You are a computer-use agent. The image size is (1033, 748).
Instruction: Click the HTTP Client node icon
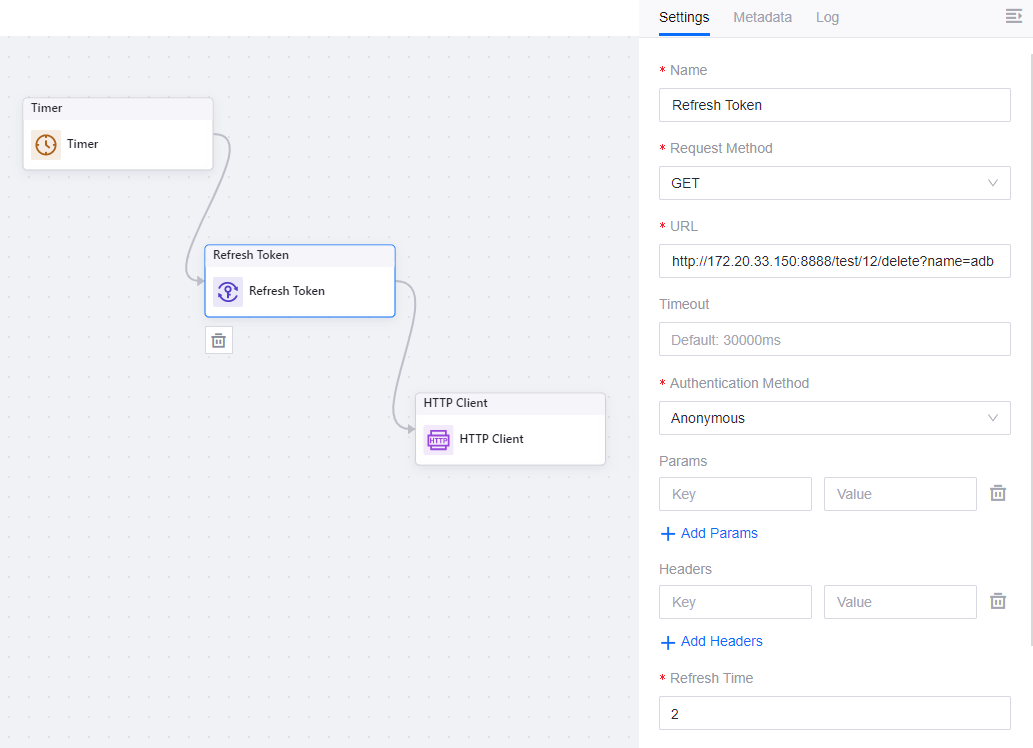click(438, 439)
